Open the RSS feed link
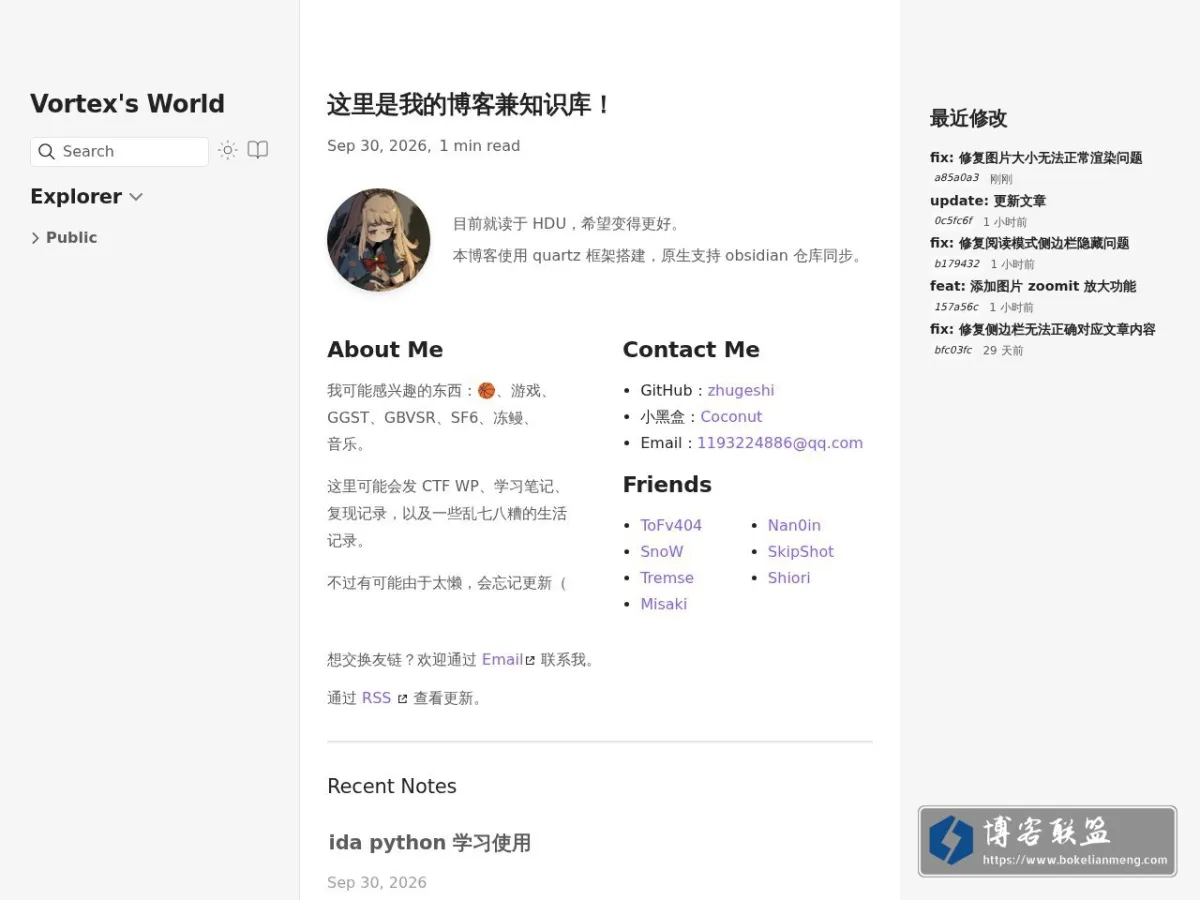The image size is (1200, 900). [376, 698]
